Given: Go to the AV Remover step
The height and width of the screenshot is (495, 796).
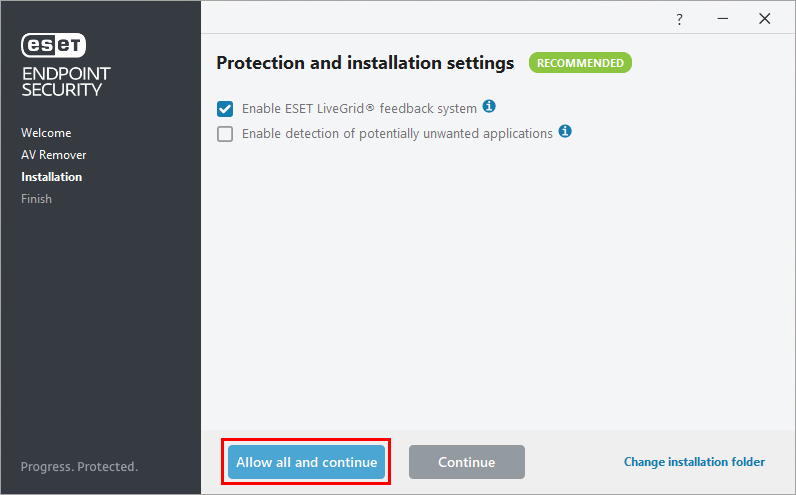Looking at the screenshot, I should (x=54, y=155).
